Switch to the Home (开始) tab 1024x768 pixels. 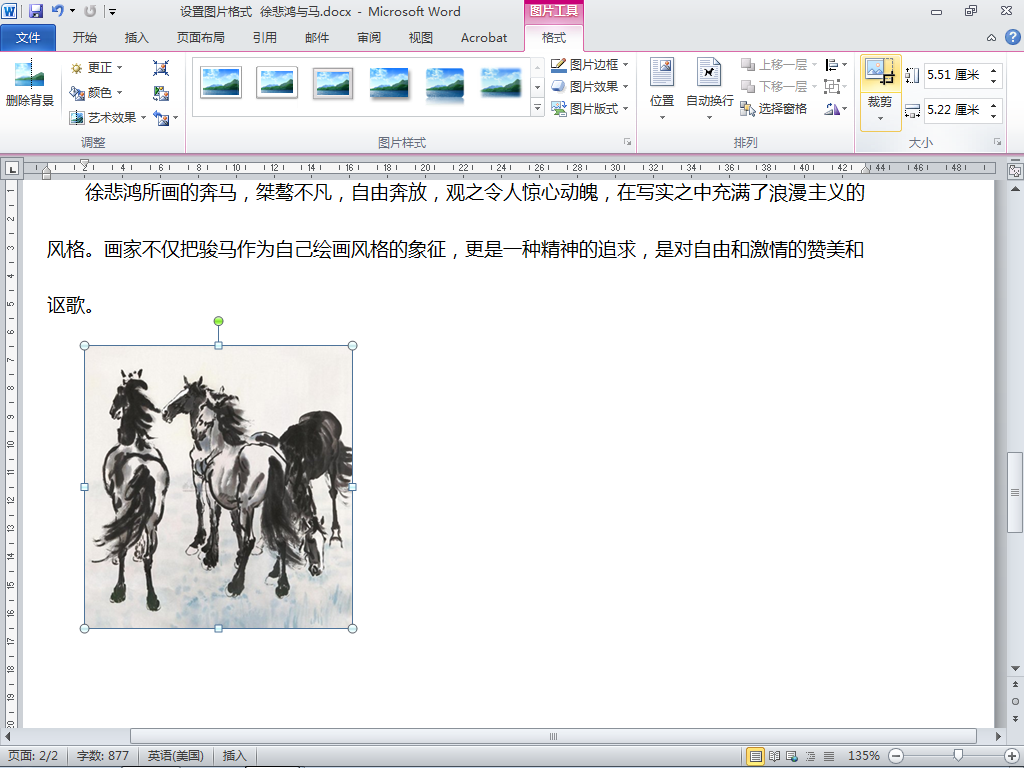coord(85,38)
